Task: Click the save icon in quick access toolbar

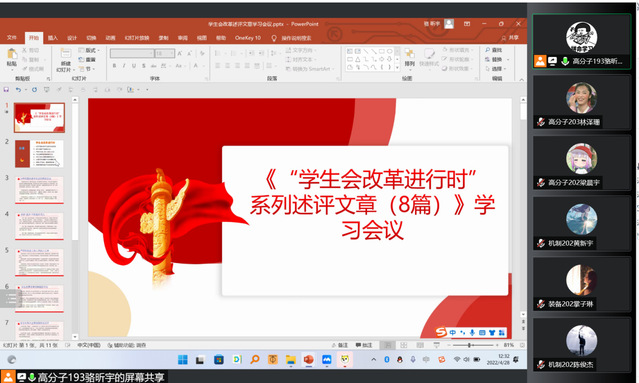Action: 6,90
